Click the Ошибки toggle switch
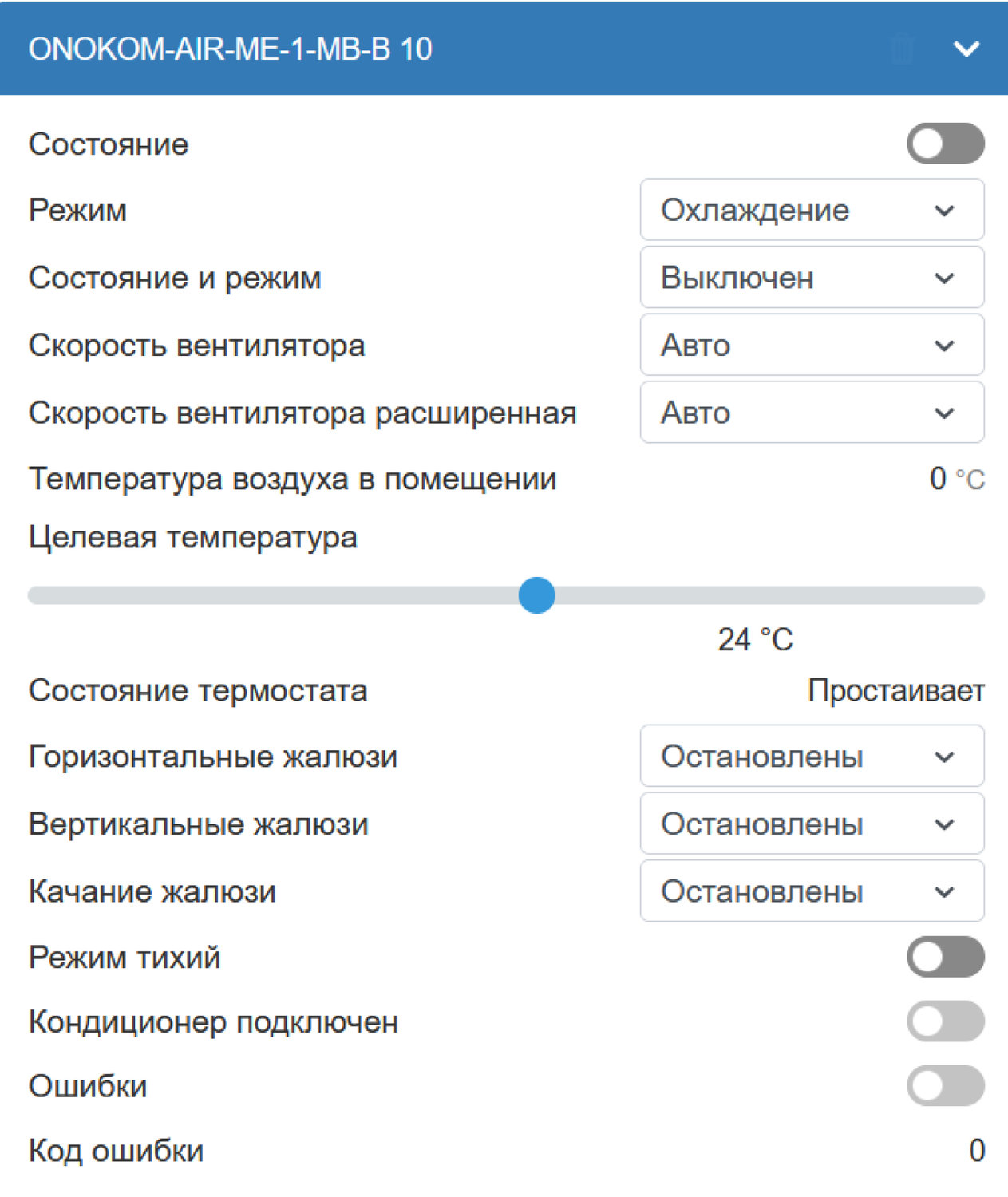The image size is (1008, 1197). (x=945, y=1086)
